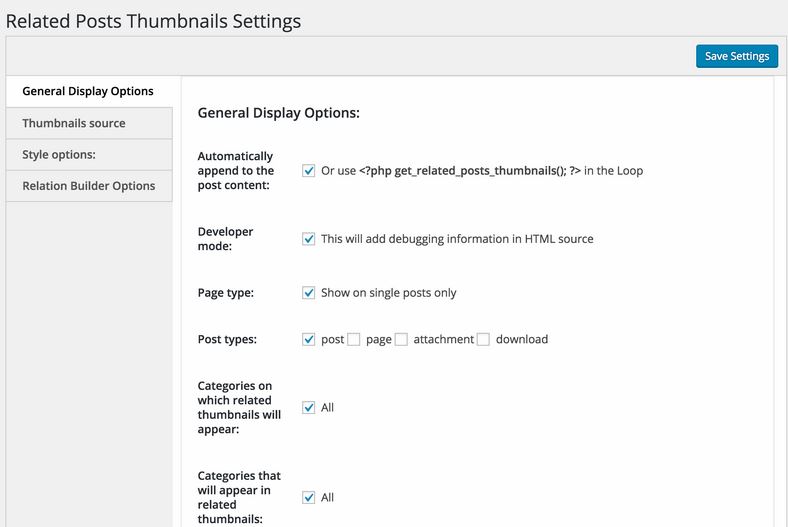Check the attachment post-type checkbox
The width and height of the screenshot is (788, 527).
point(401,340)
